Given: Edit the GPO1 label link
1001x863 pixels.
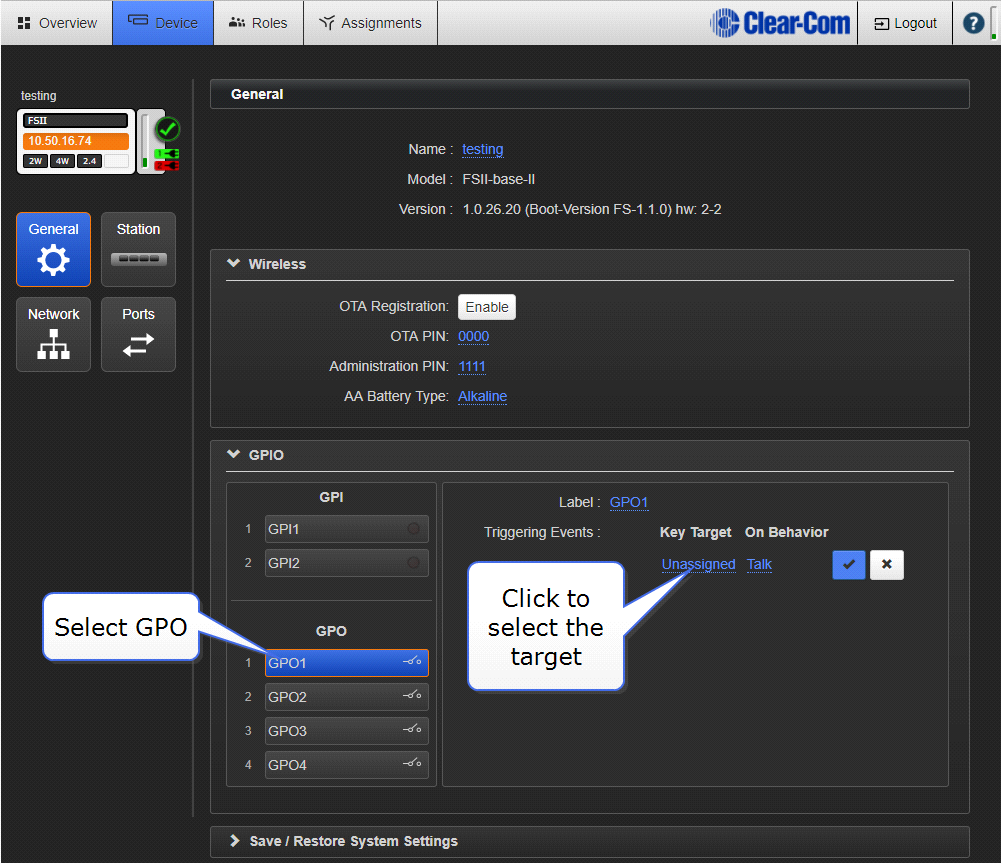Looking at the screenshot, I should (629, 503).
